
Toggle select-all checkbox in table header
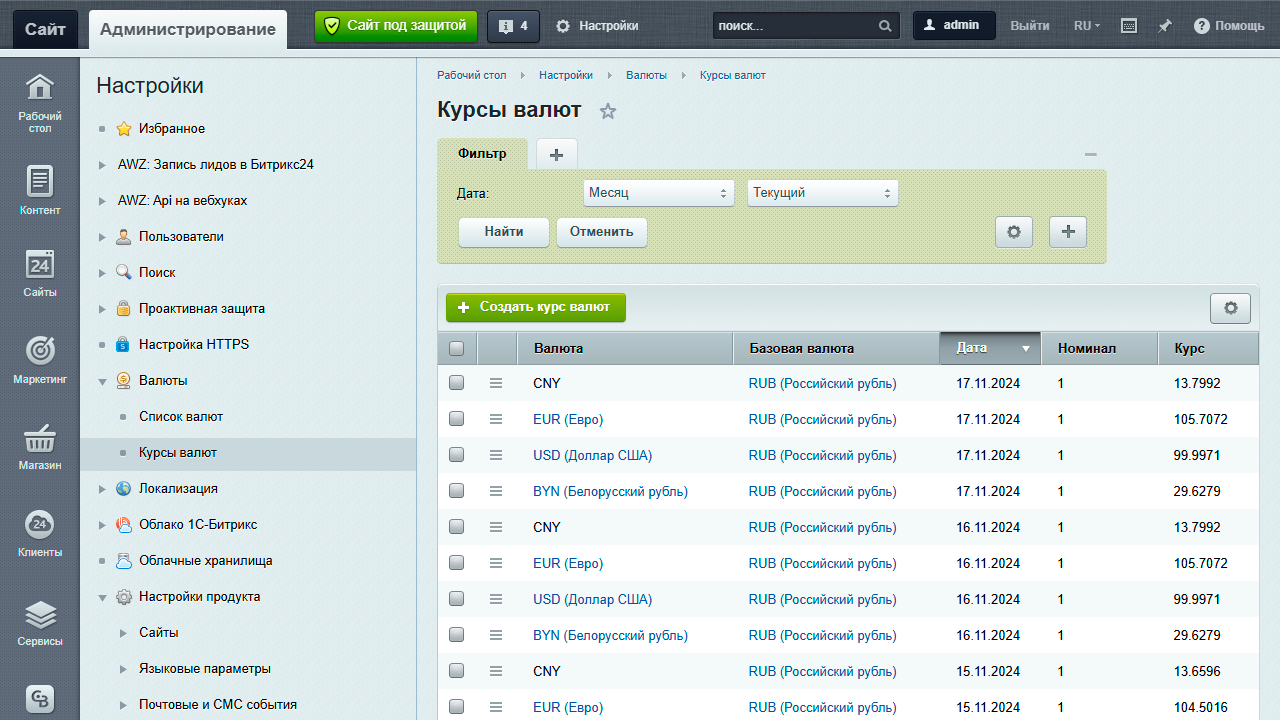click(457, 349)
